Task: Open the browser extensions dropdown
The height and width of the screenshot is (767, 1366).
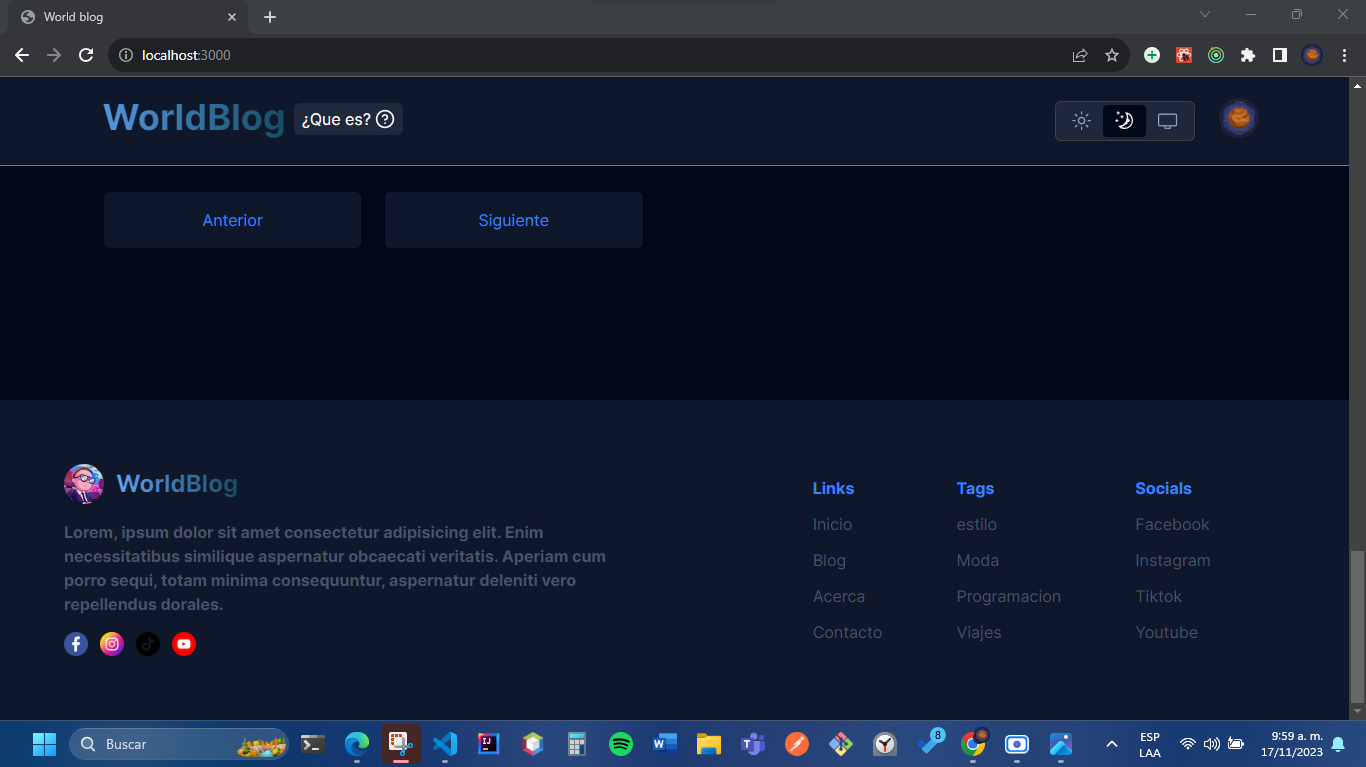Action: [1247, 55]
